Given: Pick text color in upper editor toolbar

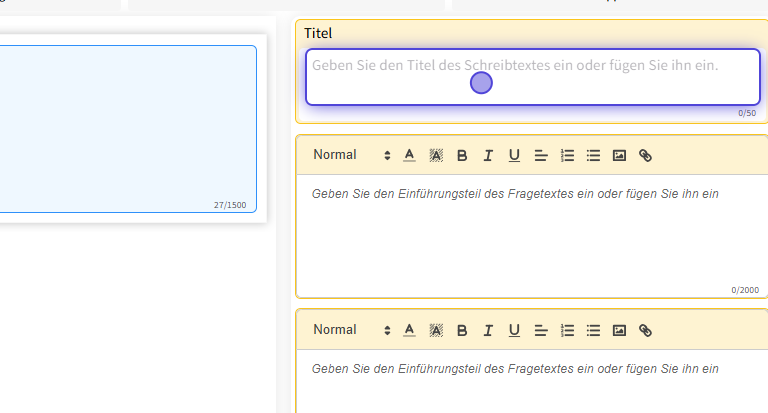Looking at the screenshot, I should 409,155.
